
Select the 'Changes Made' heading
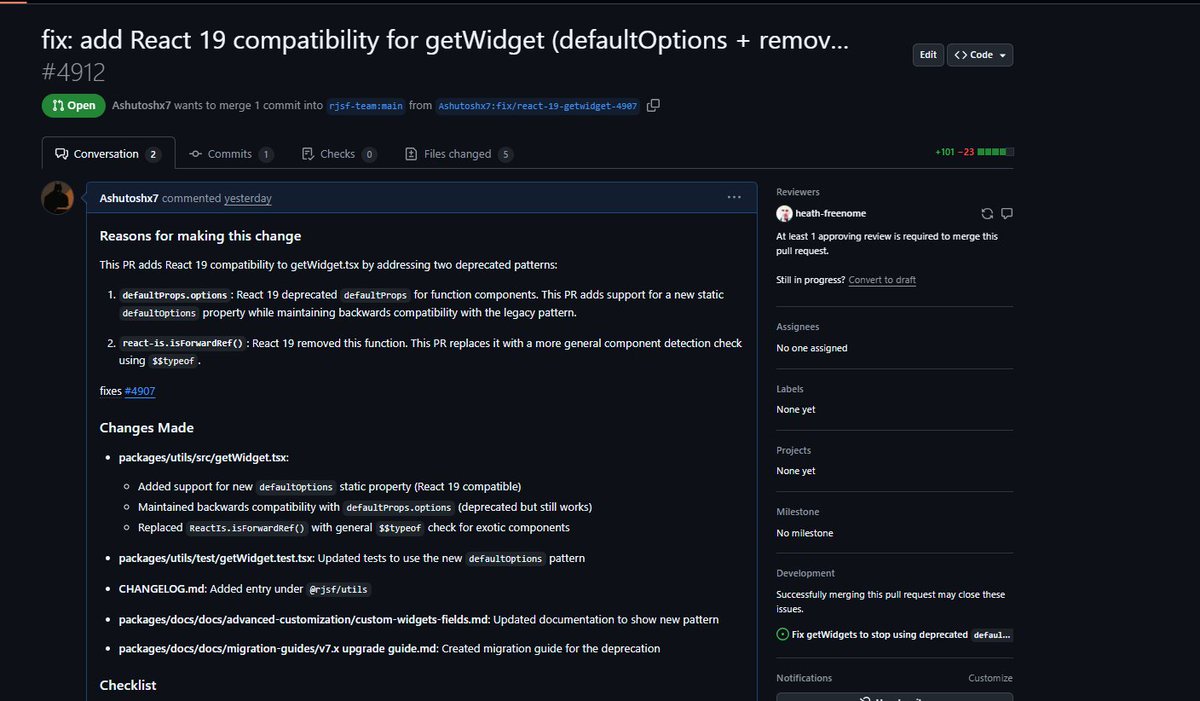click(147, 428)
